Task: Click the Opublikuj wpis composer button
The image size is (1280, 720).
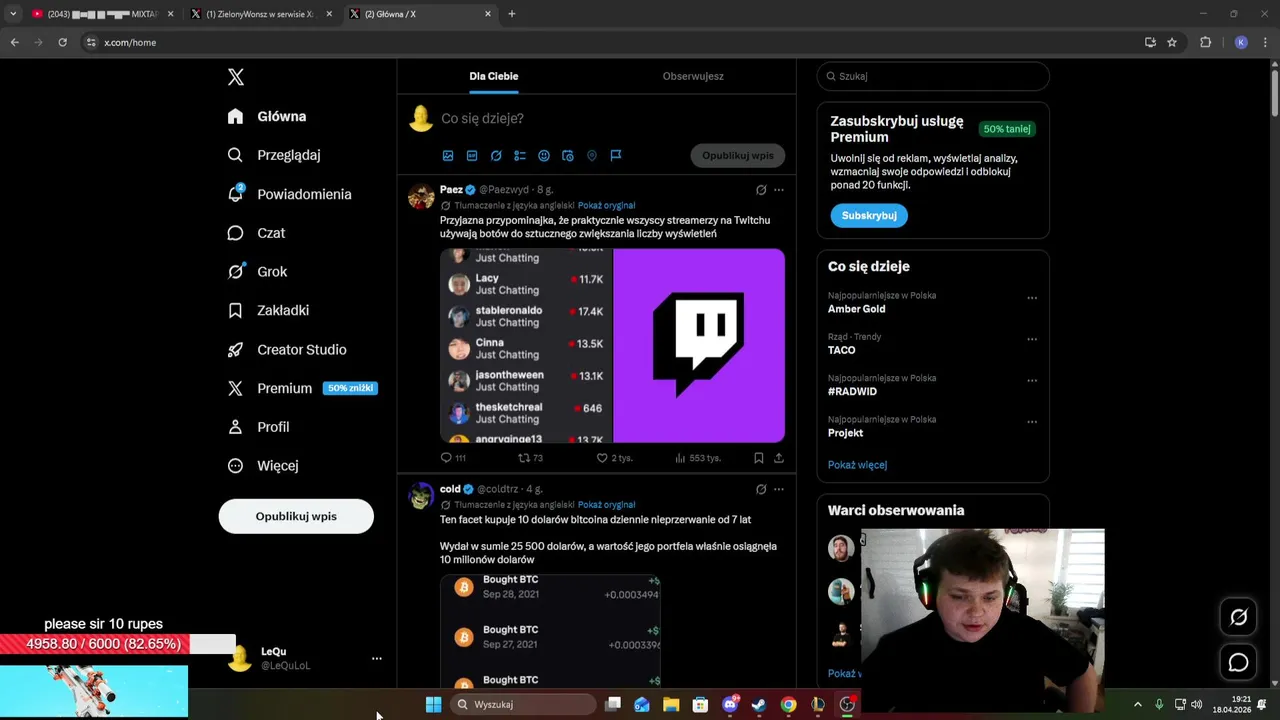Action: click(x=738, y=156)
